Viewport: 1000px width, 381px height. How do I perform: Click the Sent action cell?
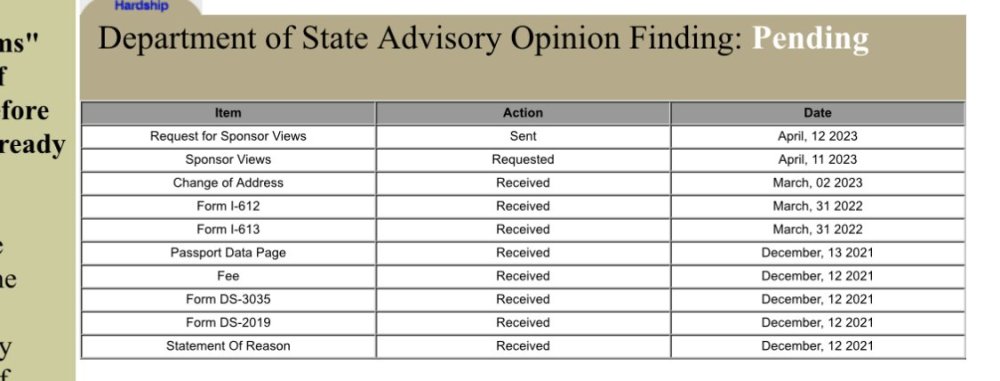[523, 137]
